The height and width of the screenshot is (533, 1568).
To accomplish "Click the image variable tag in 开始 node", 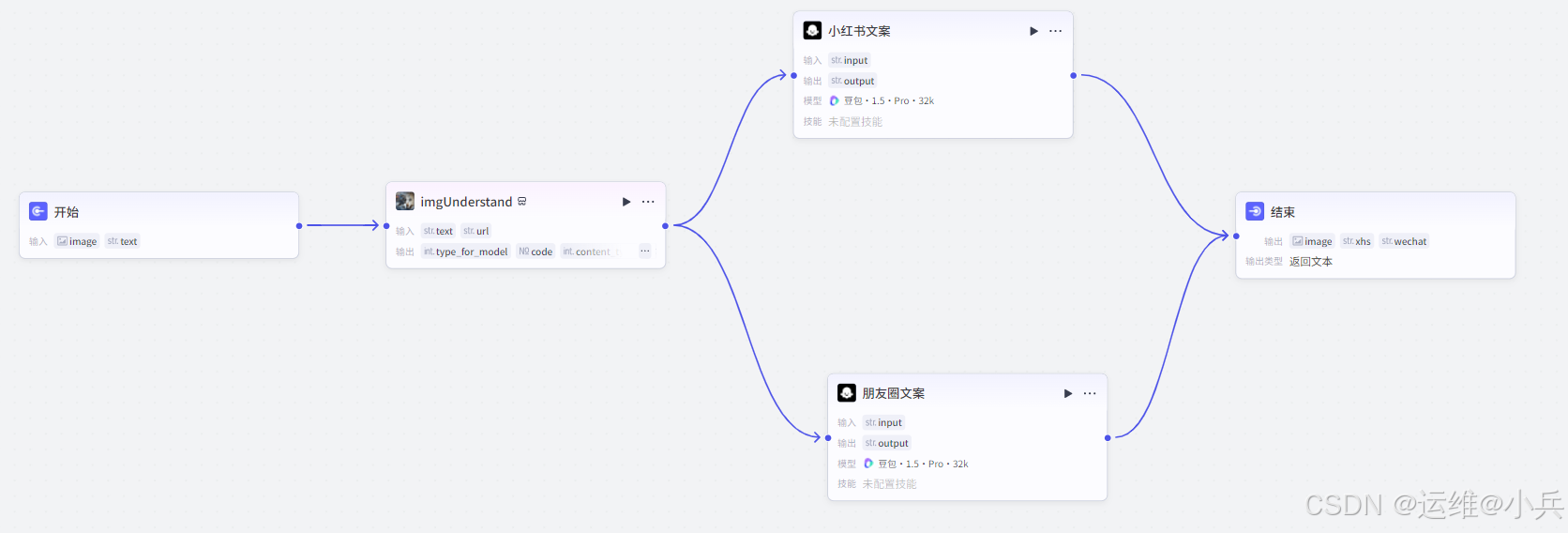I will coord(77,241).
